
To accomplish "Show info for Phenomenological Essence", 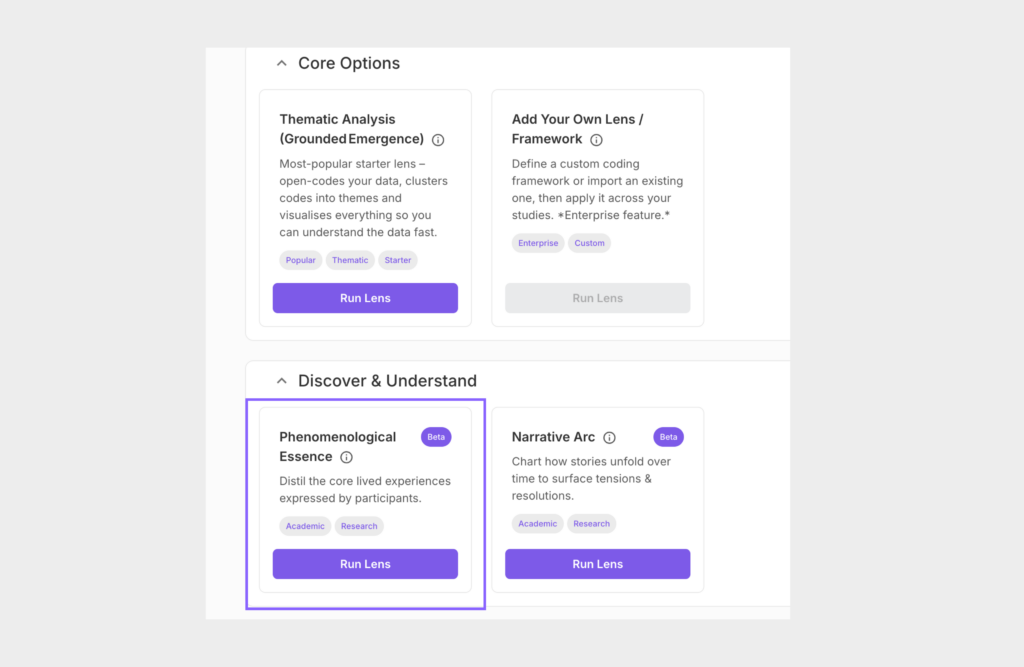I will click(347, 458).
